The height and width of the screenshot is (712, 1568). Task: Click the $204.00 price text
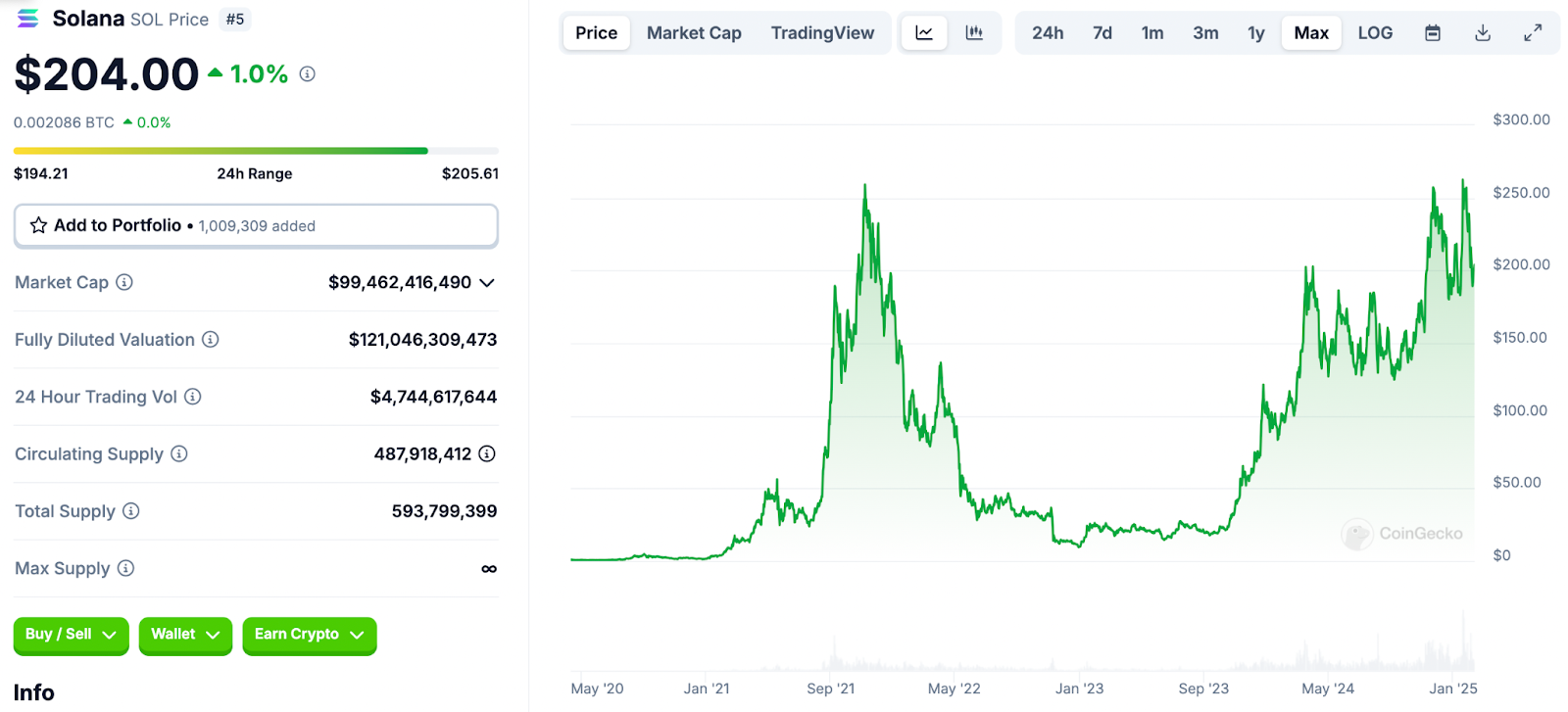(106, 74)
